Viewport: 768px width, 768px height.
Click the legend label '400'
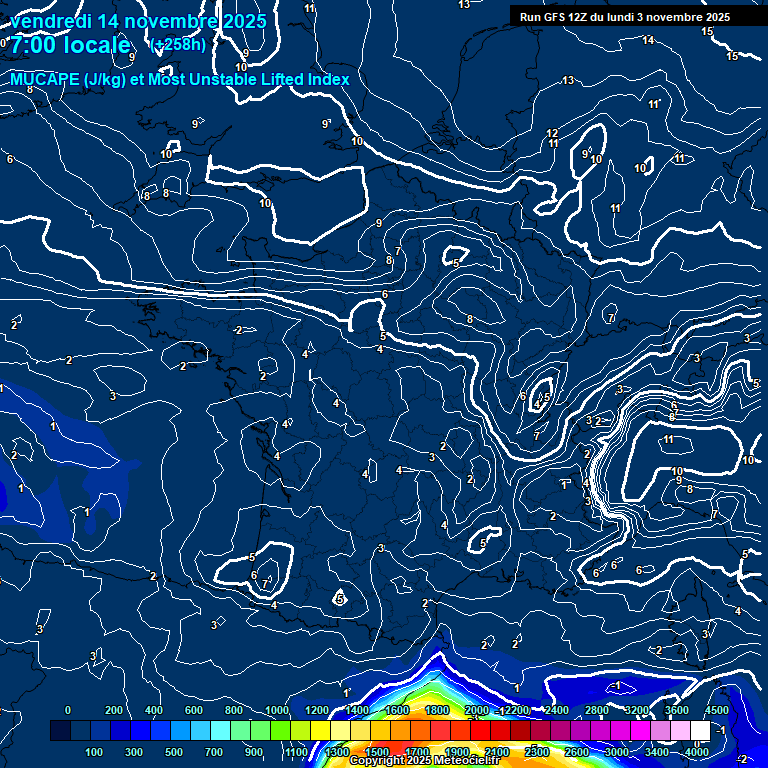(x=154, y=710)
